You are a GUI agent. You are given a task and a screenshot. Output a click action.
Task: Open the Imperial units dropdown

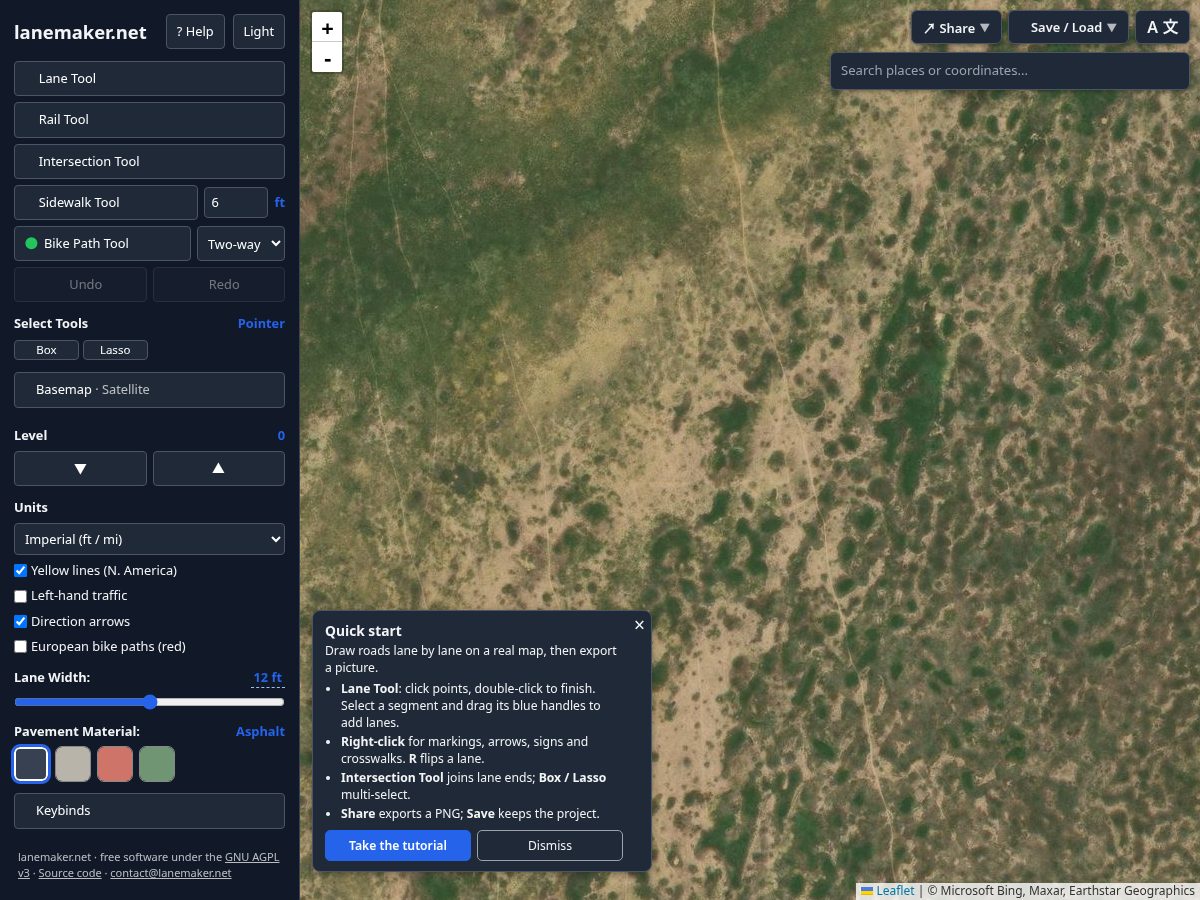(x=149, y=539)
